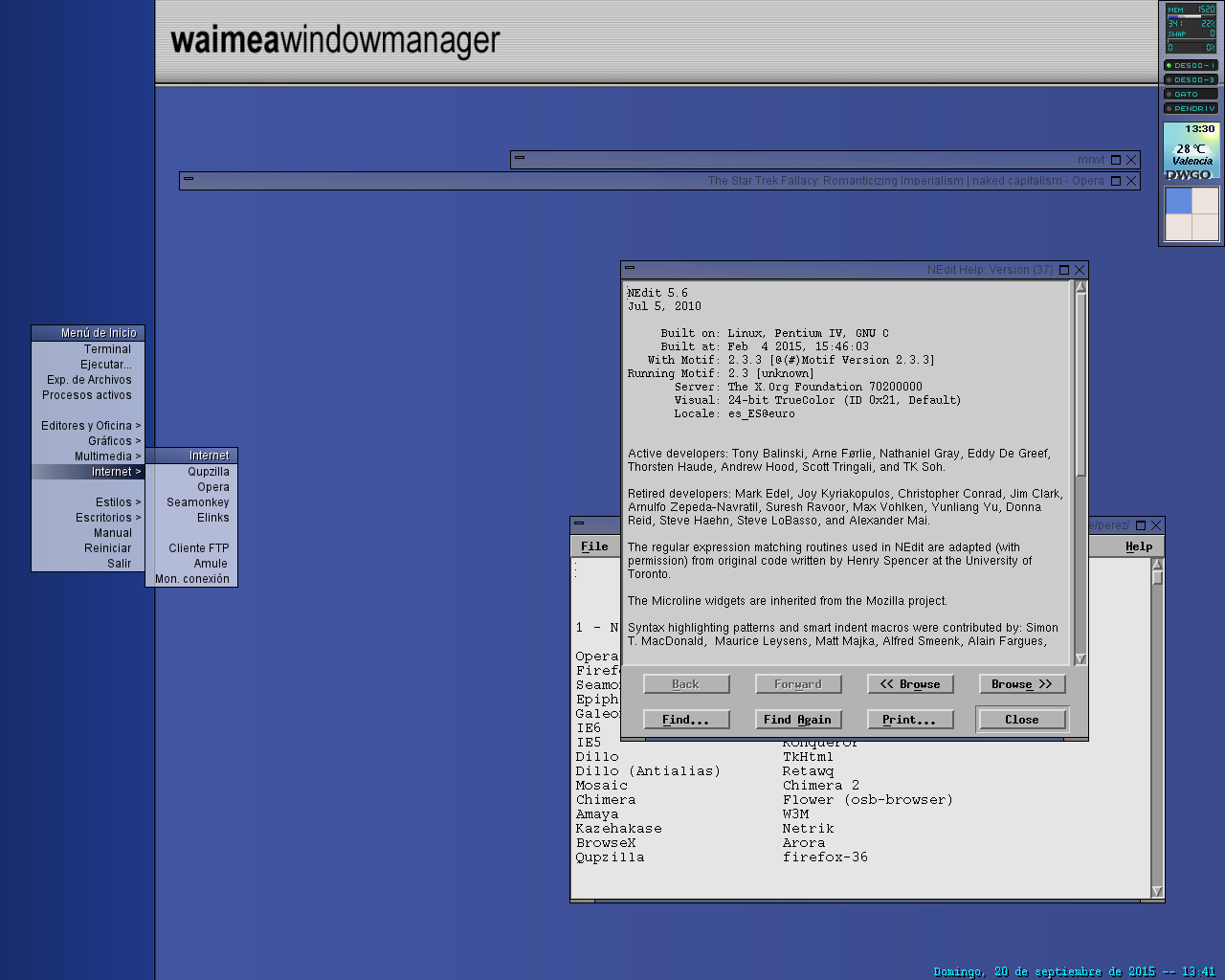This screenshot has width=1225, height=980.
Task: Click the Browse >> button
Action: pyautogui.click(x=1022, y=684)
